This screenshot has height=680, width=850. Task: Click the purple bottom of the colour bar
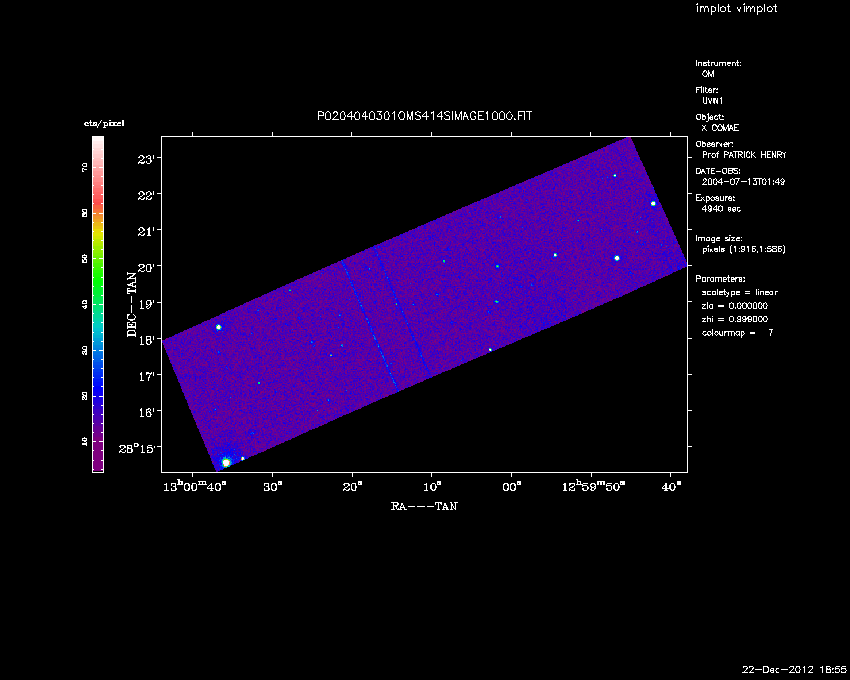[98, 465]
